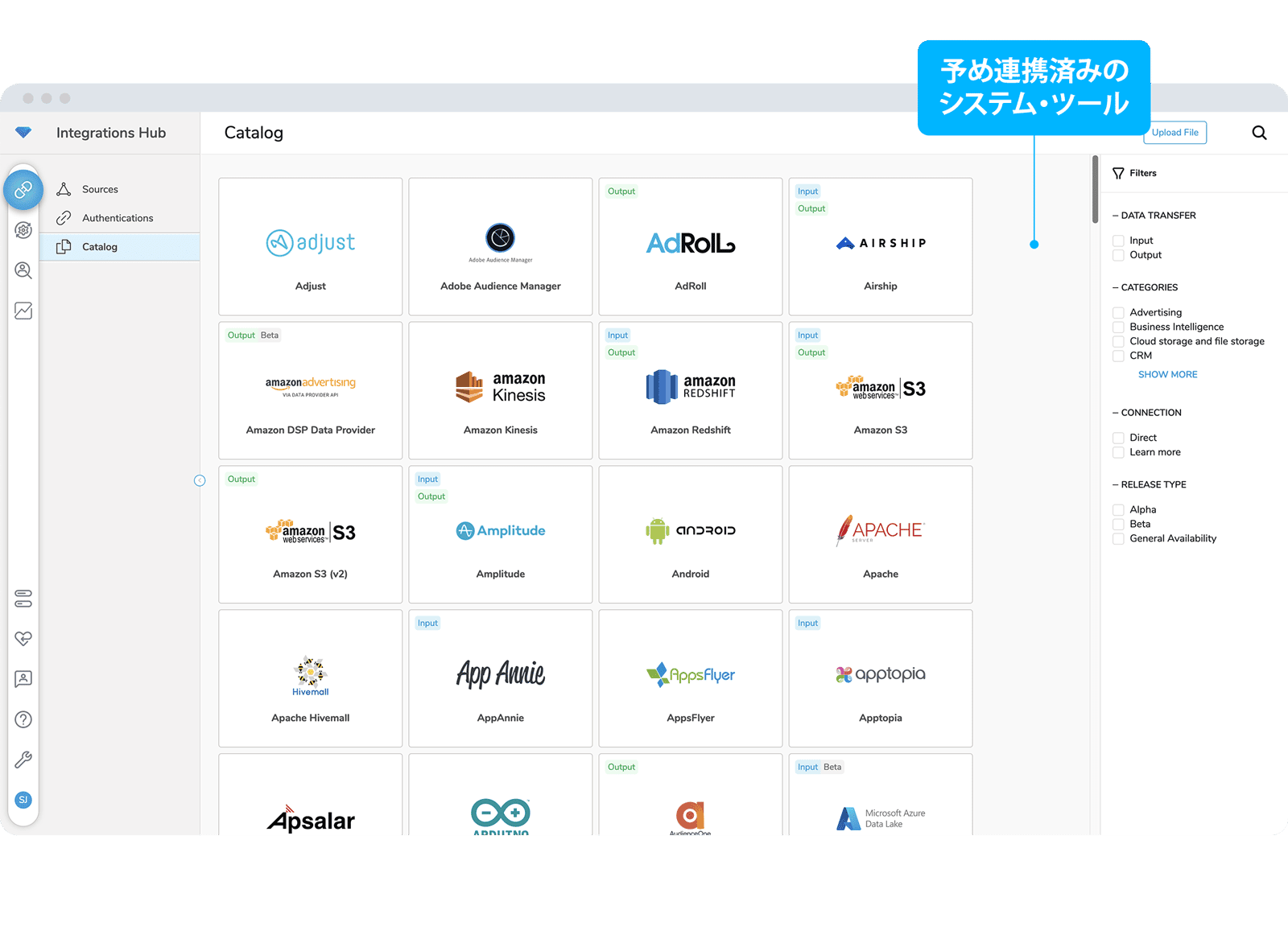Click the catalog vertical scrollbar
This screenshot has height=947, width=1288.
[1095, 190]
